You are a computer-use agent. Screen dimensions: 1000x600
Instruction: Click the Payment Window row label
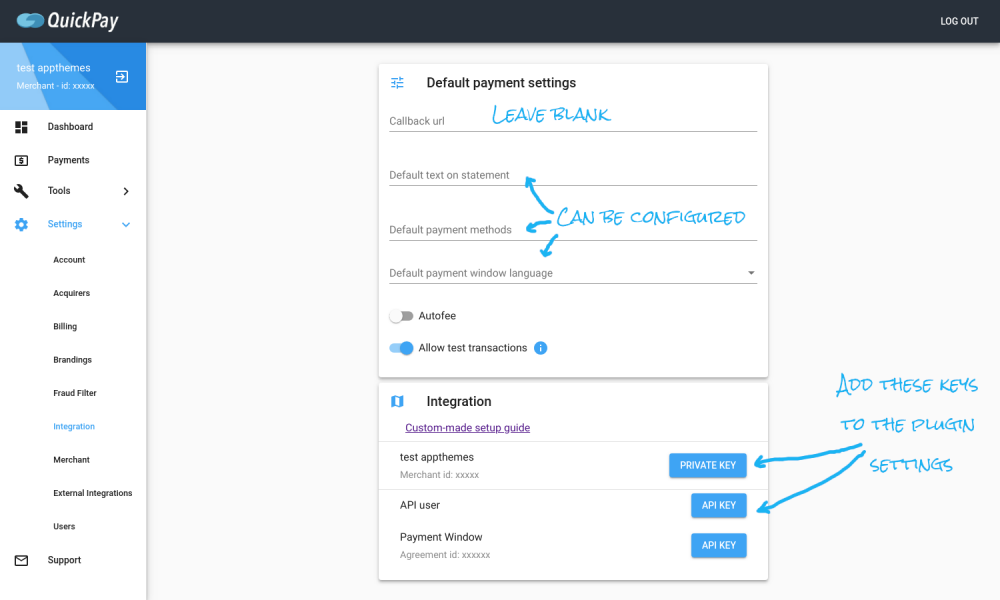(441, 537)
